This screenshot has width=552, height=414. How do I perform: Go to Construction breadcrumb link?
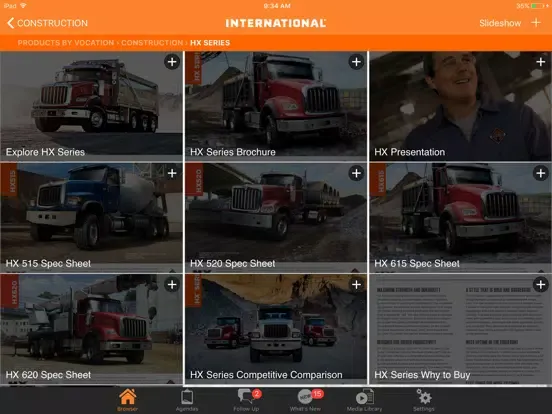pyautogui.click(x=152, y=43)
